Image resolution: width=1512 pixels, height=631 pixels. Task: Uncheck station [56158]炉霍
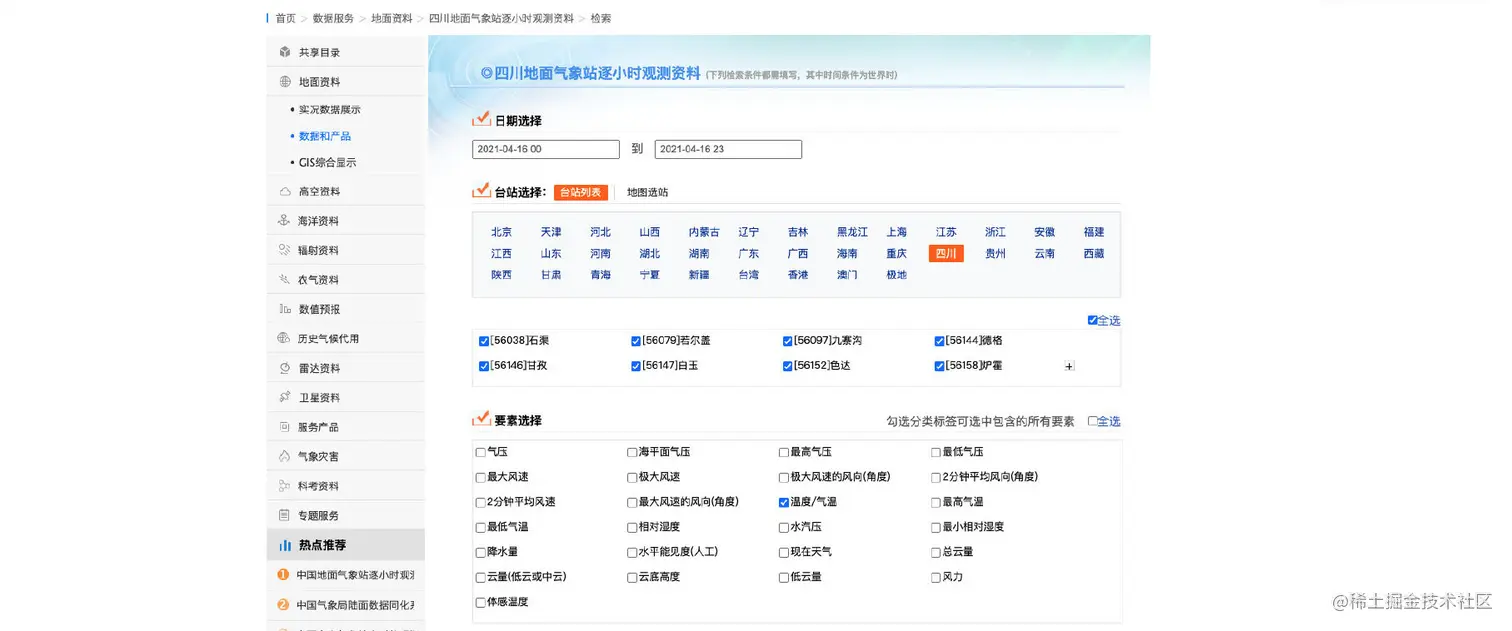940,366
